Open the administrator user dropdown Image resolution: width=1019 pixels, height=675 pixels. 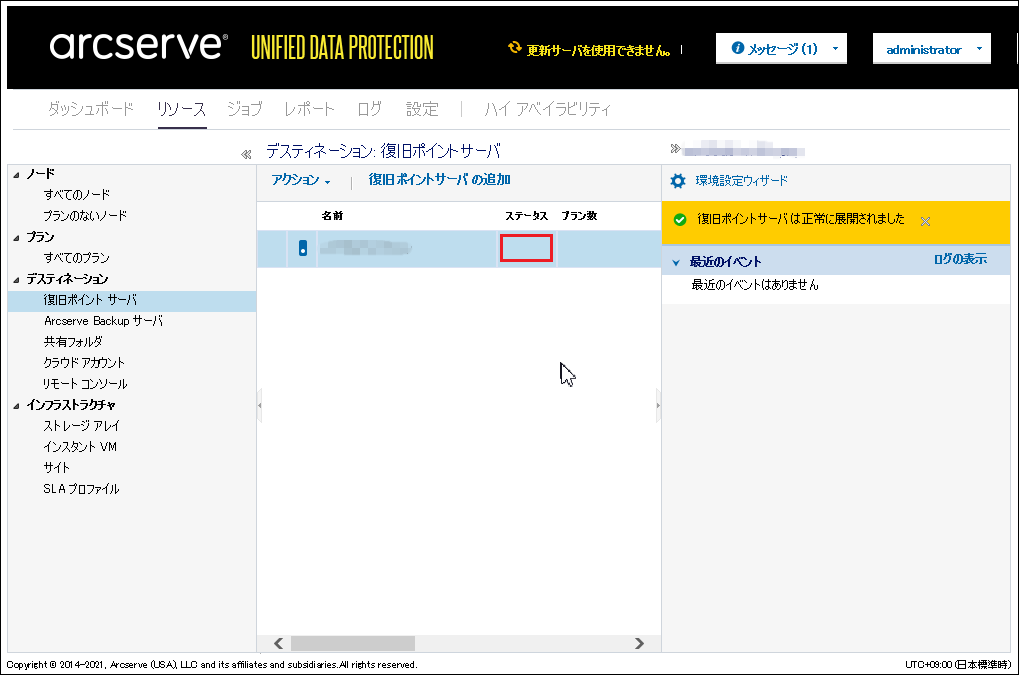[931, 49]
